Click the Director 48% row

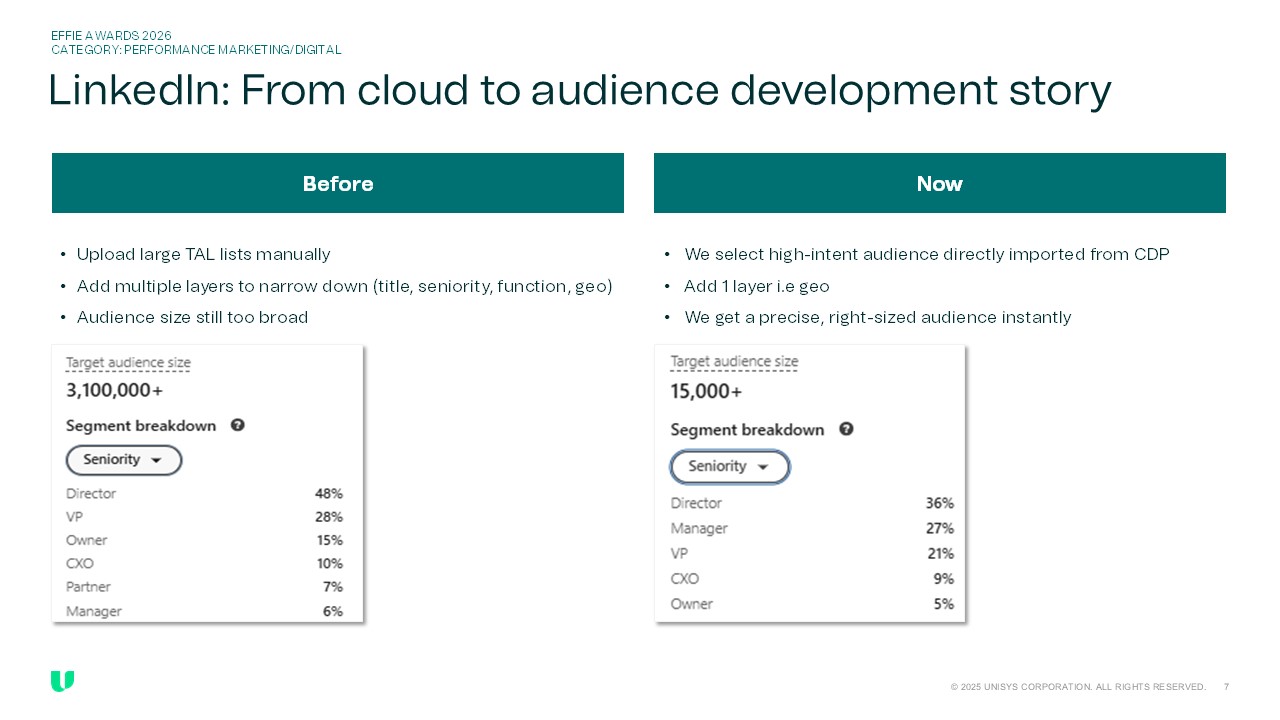[x=204, y=494]
